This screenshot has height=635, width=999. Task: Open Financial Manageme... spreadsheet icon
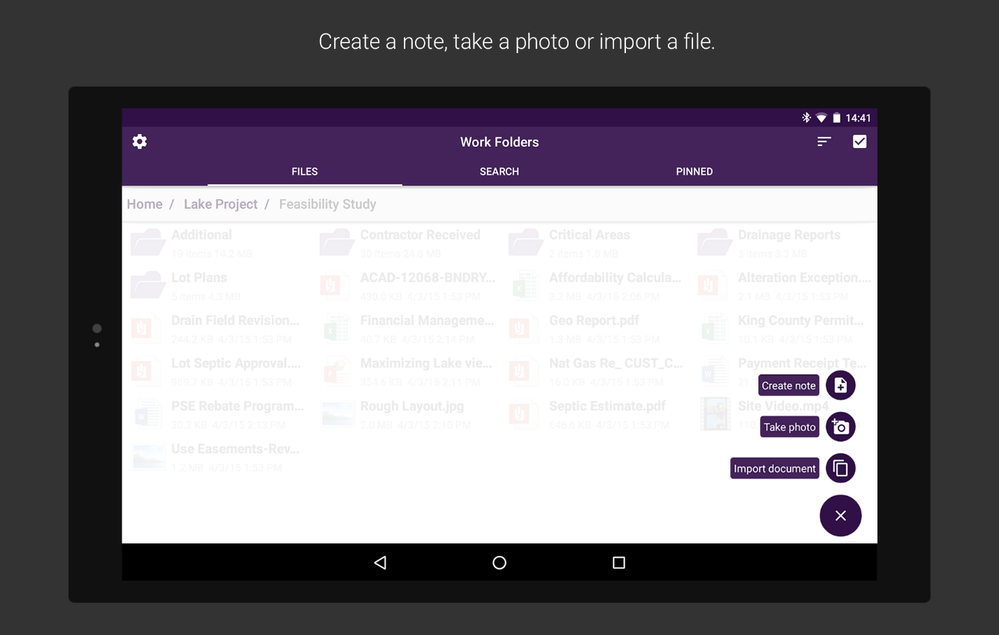click(x=335, y=328)
